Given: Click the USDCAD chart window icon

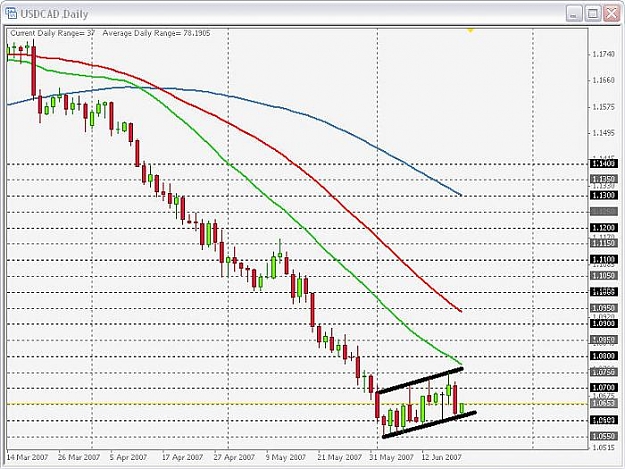Looking at the screenshot, I should click(11, 14).
